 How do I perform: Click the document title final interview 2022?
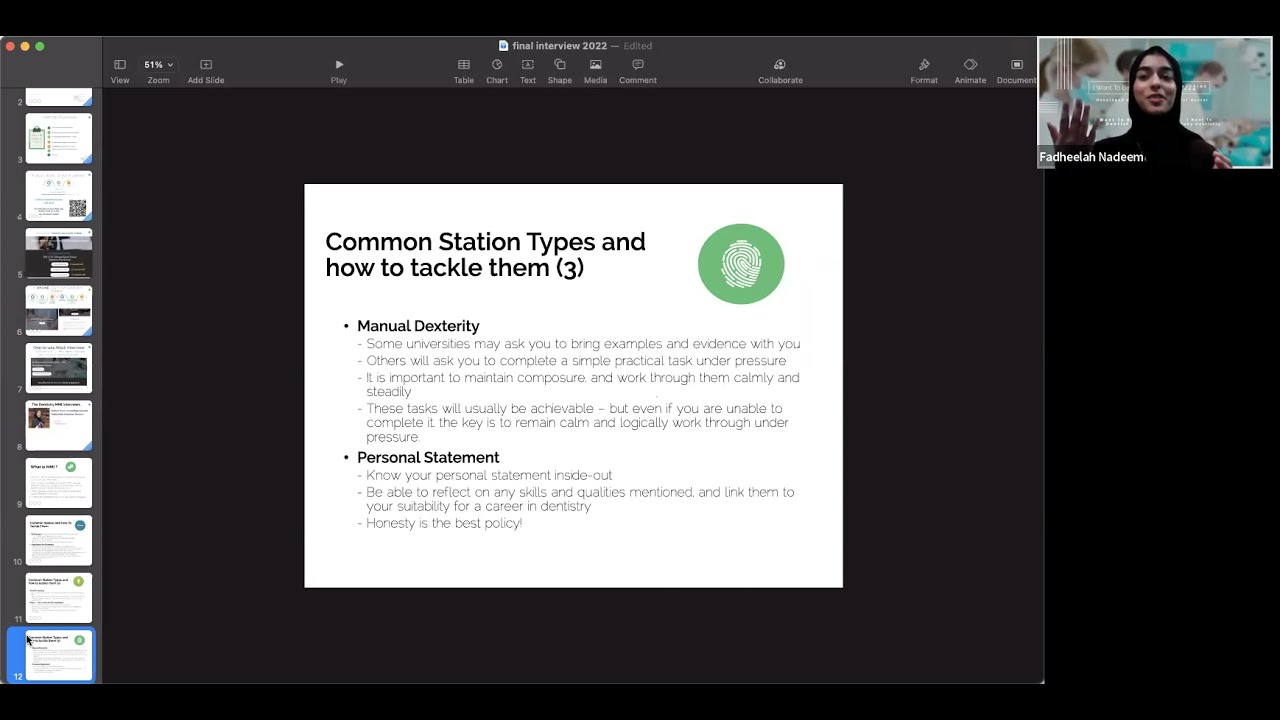pos(559,46)
